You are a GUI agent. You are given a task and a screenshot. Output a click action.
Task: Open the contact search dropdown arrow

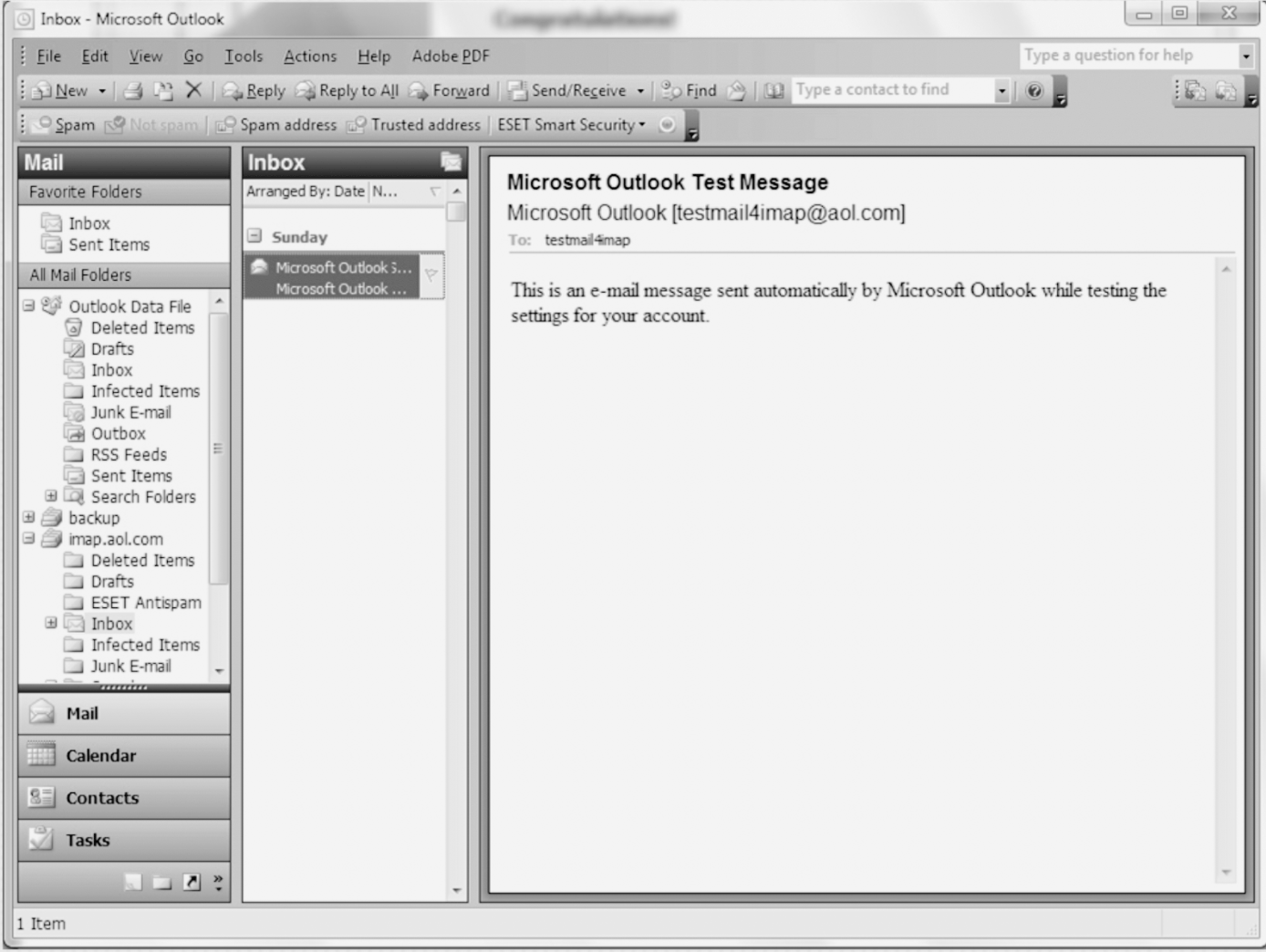coord(1002,89)
